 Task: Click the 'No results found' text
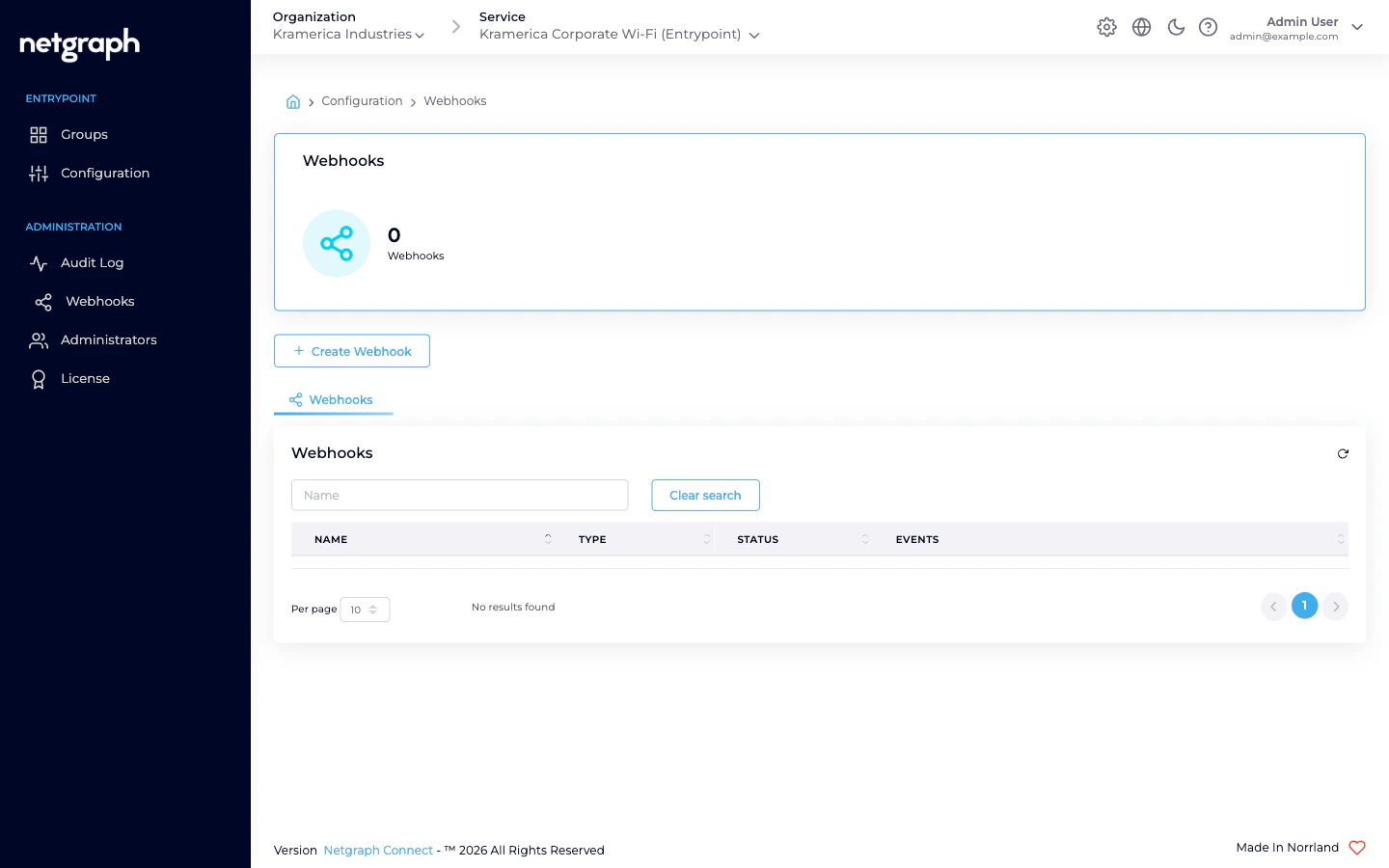pos(513,607)
